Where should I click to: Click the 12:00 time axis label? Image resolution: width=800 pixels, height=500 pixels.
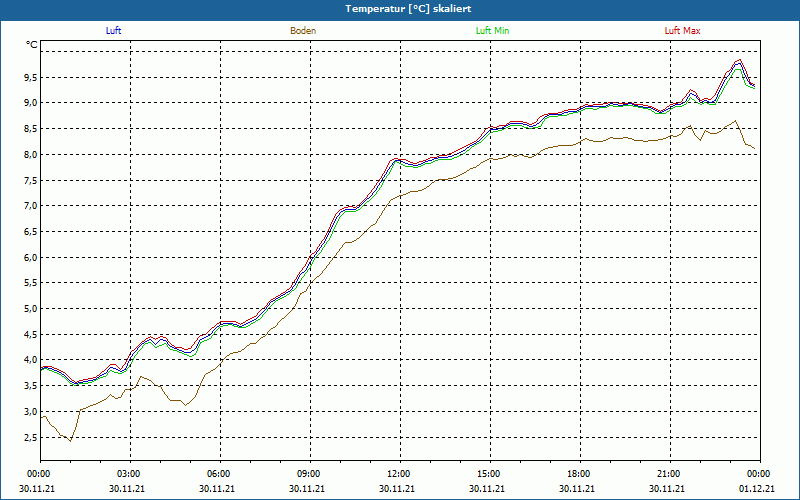point(400,474)
